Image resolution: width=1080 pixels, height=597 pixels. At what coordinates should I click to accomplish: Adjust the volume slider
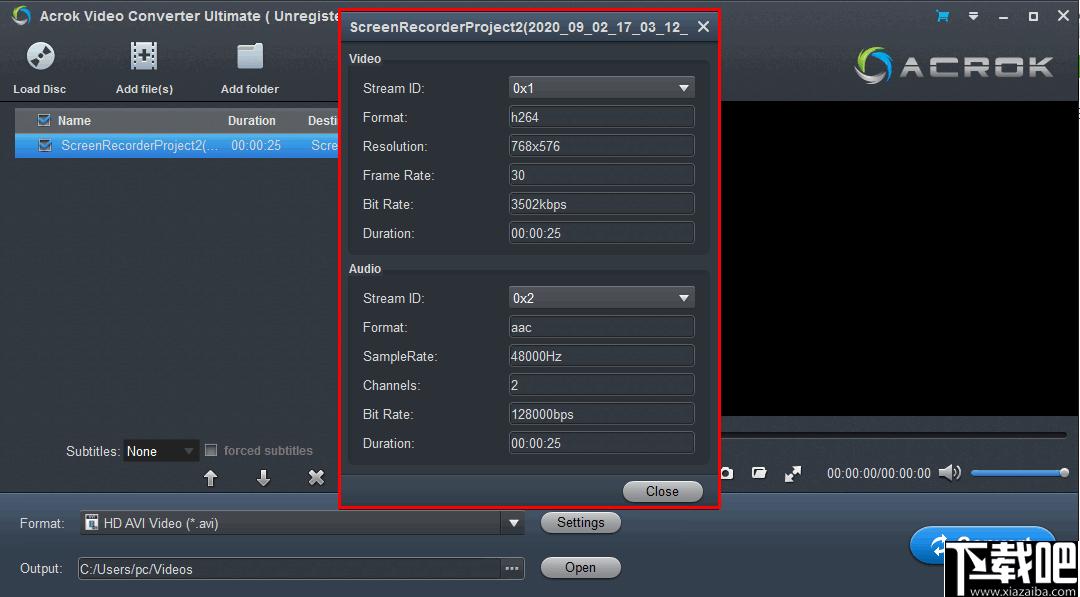tap(1020, 472)
